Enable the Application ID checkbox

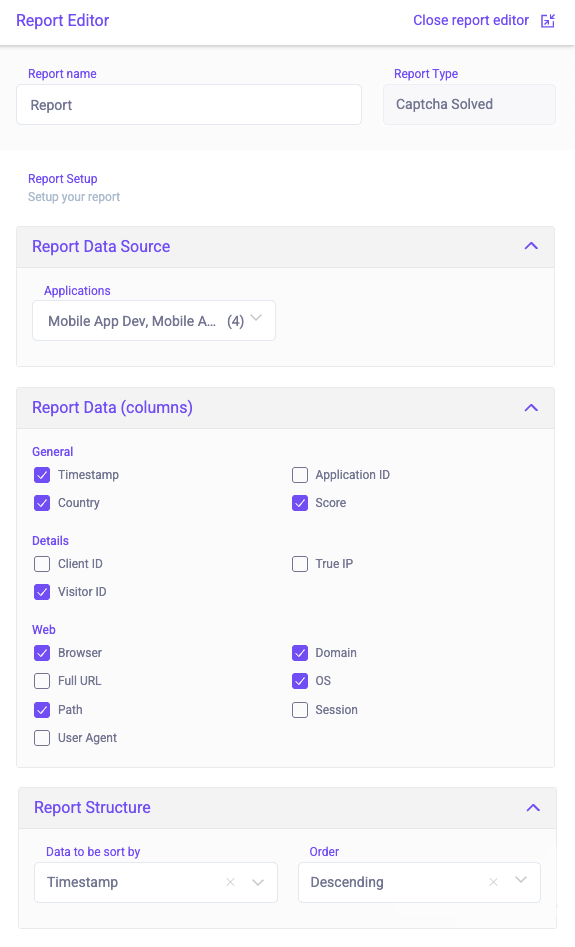point(300,475)
